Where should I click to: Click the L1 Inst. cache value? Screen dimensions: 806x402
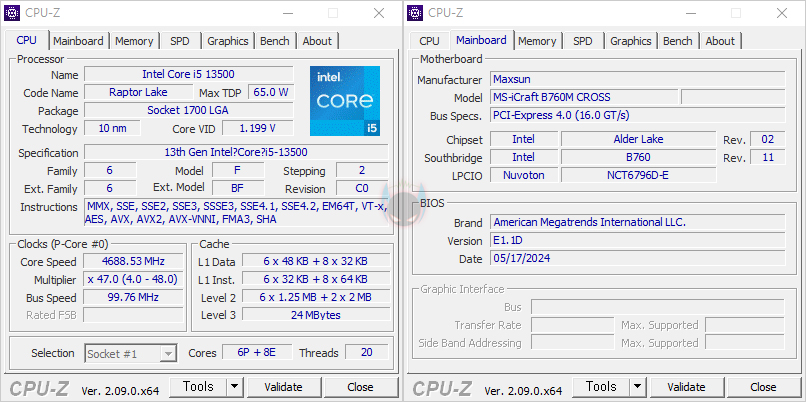pos(316,279)
